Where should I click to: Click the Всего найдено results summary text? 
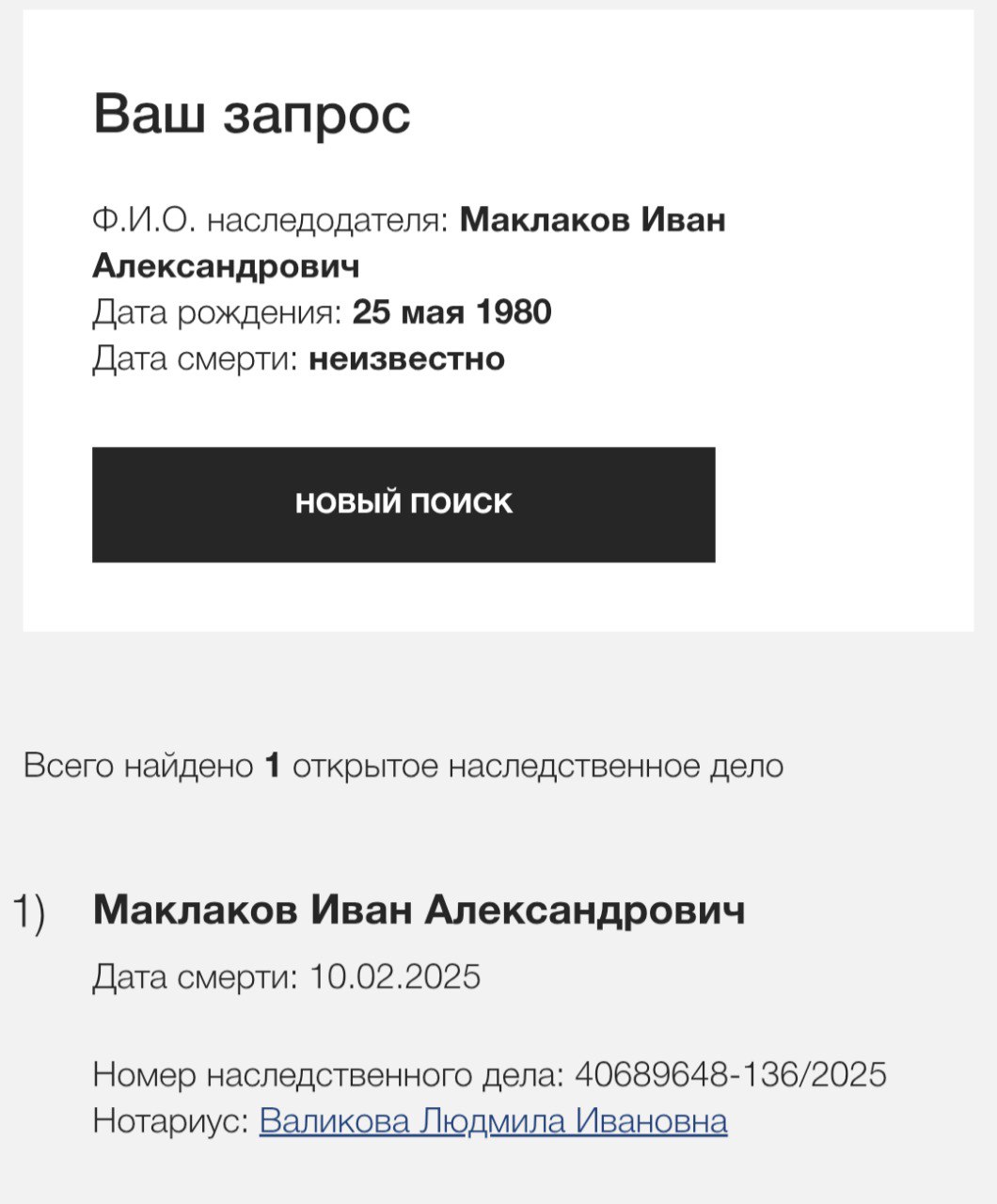138,766
